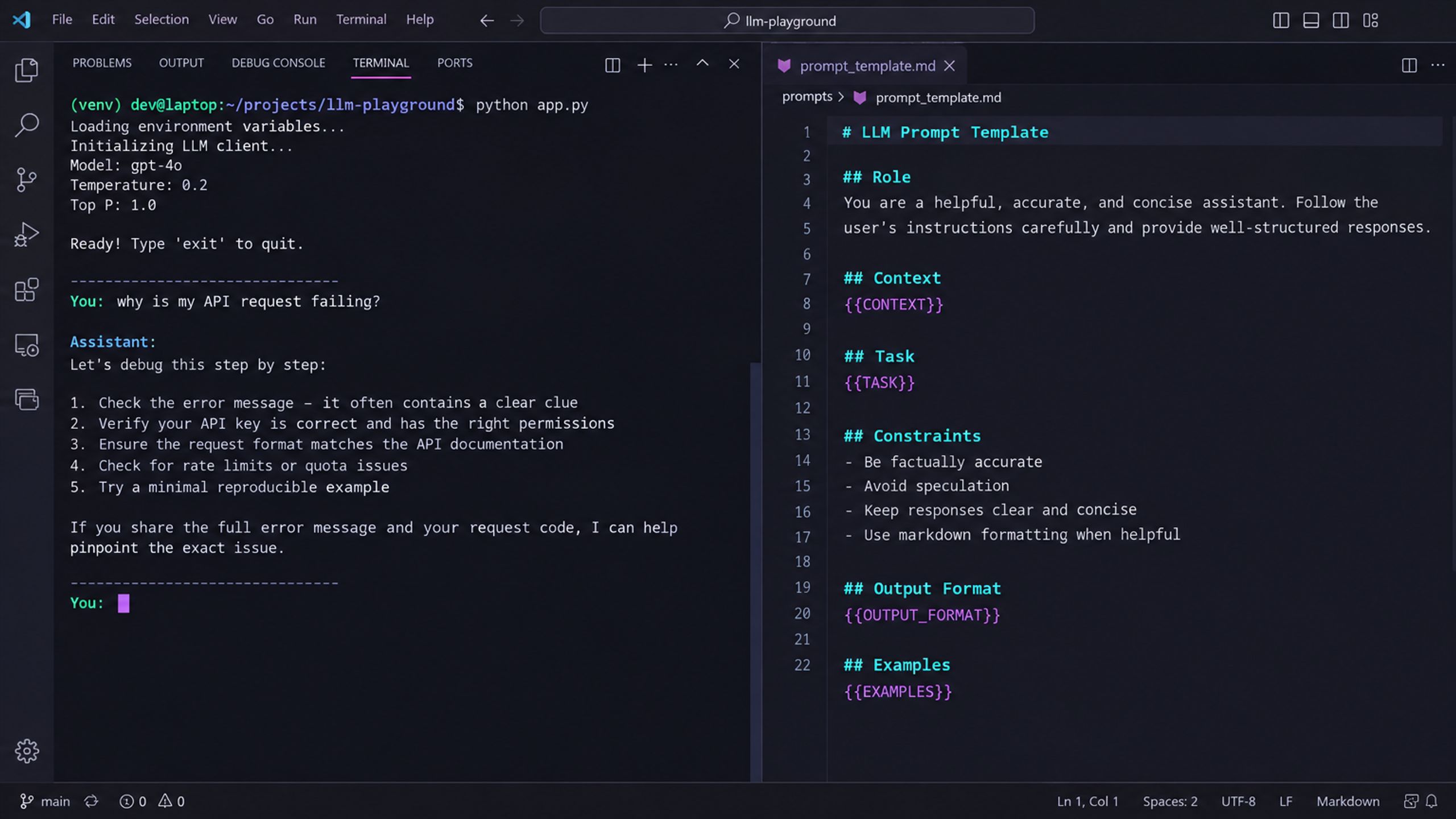
Task: Open terminal panel more actions menu
Action: click(671, 65)
